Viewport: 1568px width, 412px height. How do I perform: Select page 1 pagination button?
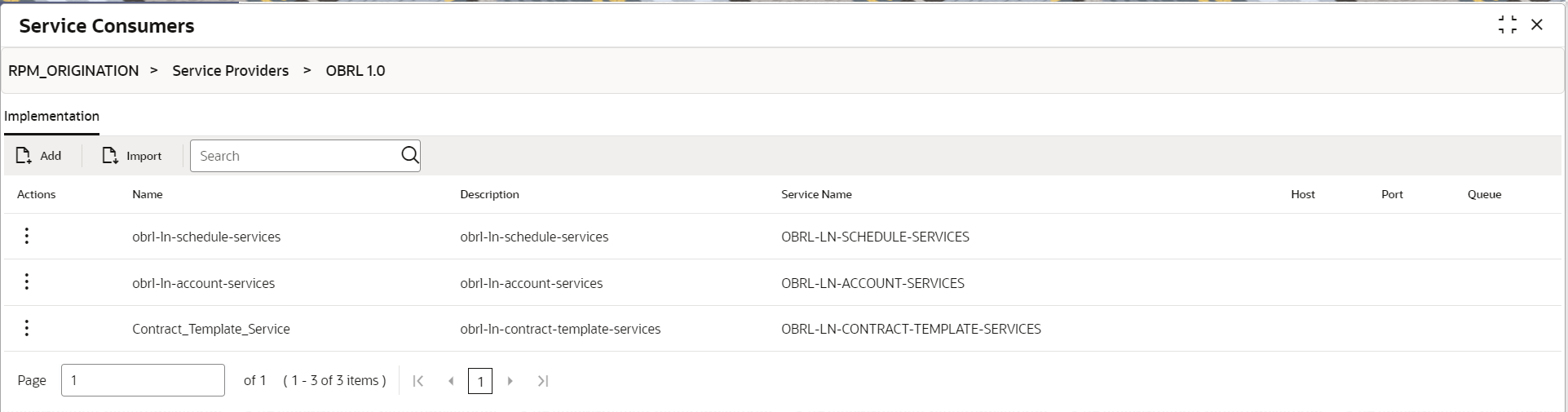click(480, 381)
